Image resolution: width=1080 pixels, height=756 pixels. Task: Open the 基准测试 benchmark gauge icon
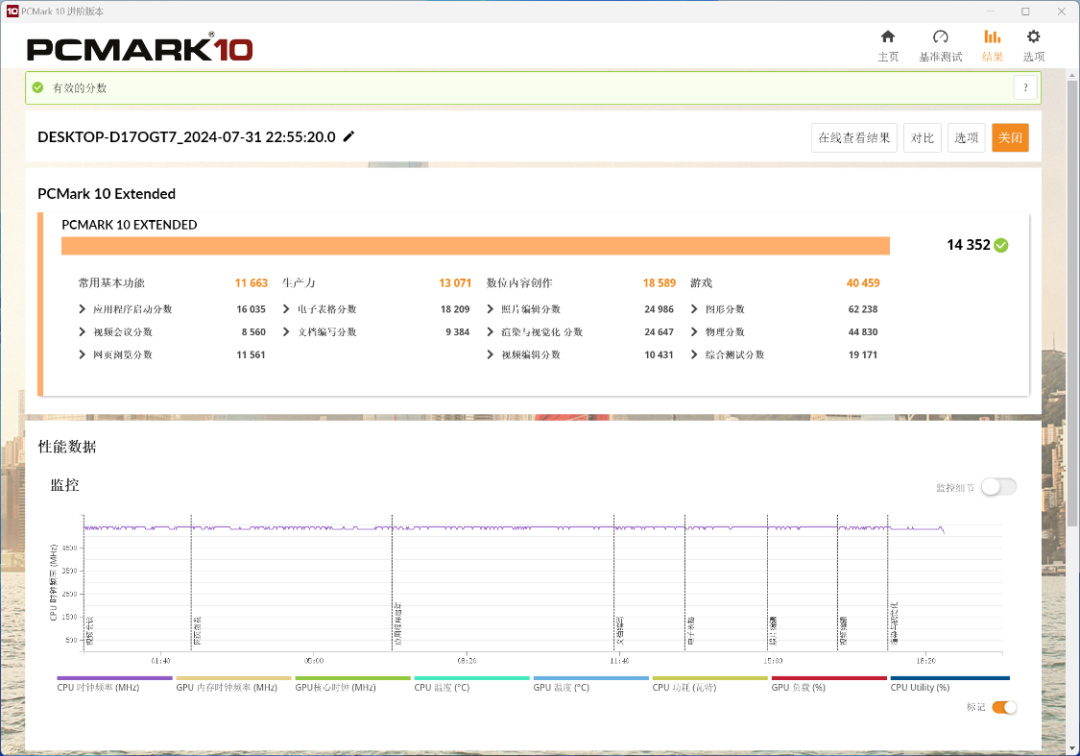(940, 36)
